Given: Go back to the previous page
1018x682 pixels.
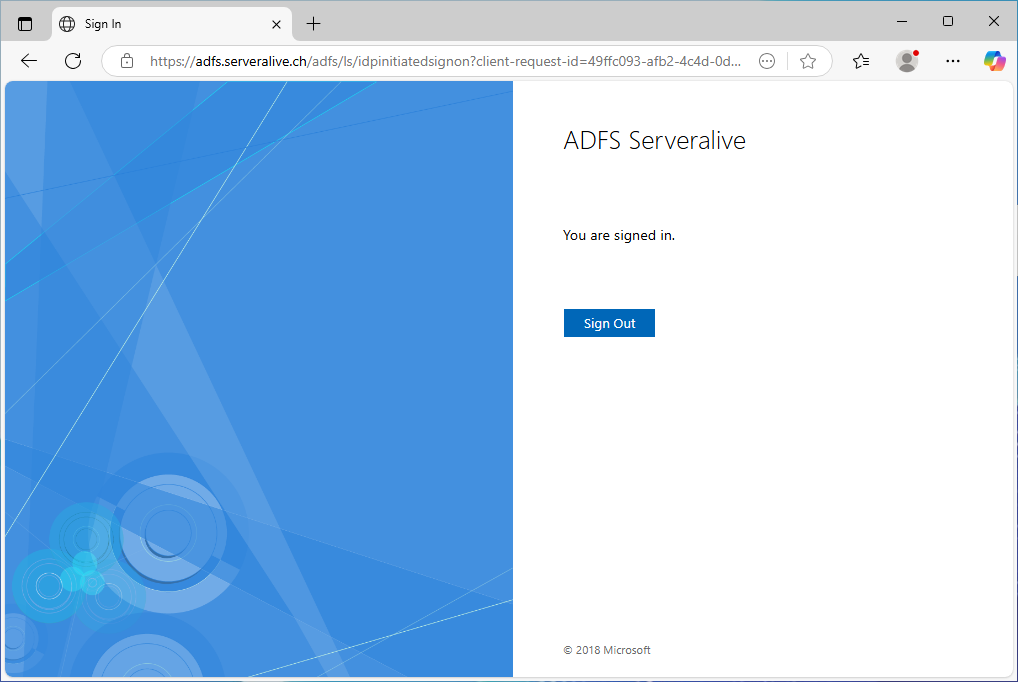Looking at the screenshot, I should pyautogui.click(x=29, y=61).
